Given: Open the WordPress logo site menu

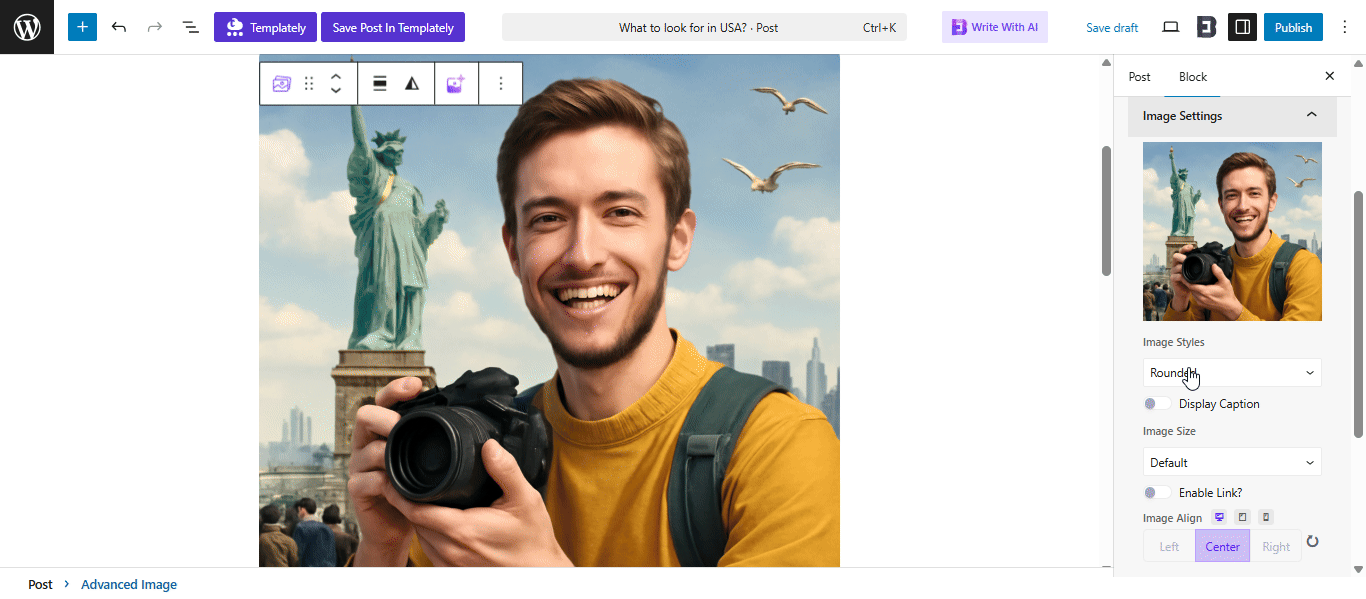Looking at the screenshot, I should [x=27, y=27].
